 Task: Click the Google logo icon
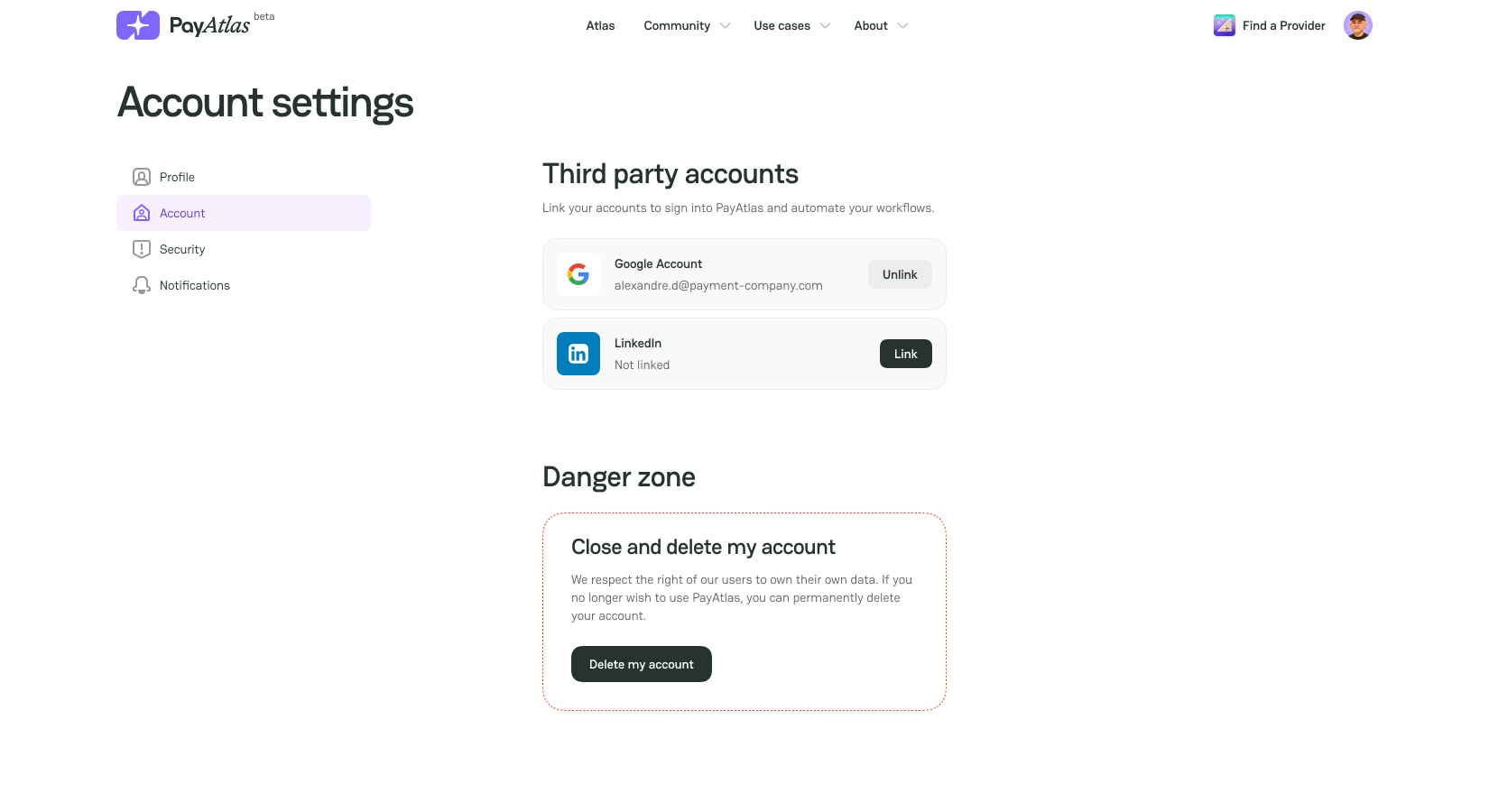(578, 274)
